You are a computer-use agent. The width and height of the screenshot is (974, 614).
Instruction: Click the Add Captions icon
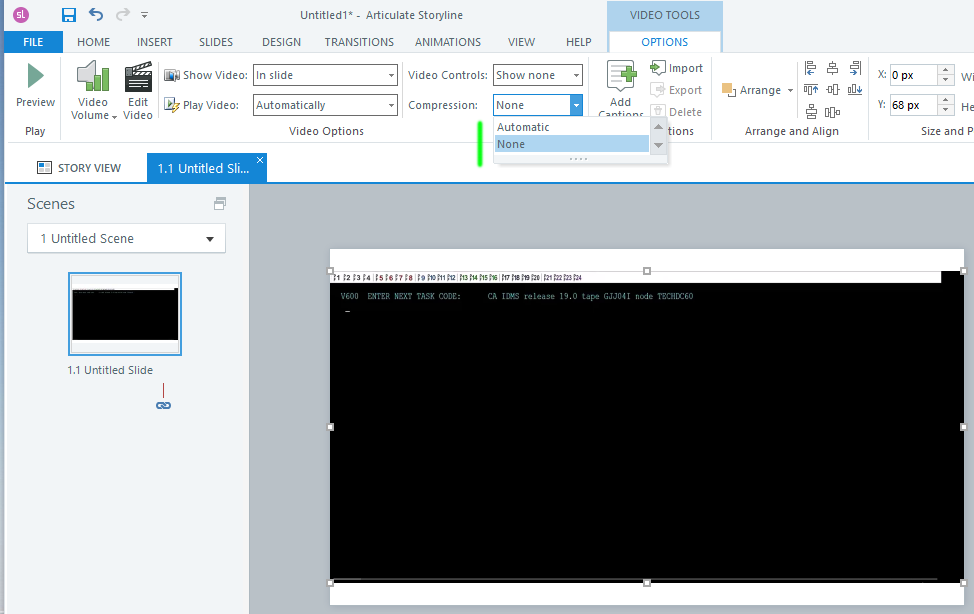point(621,77)
